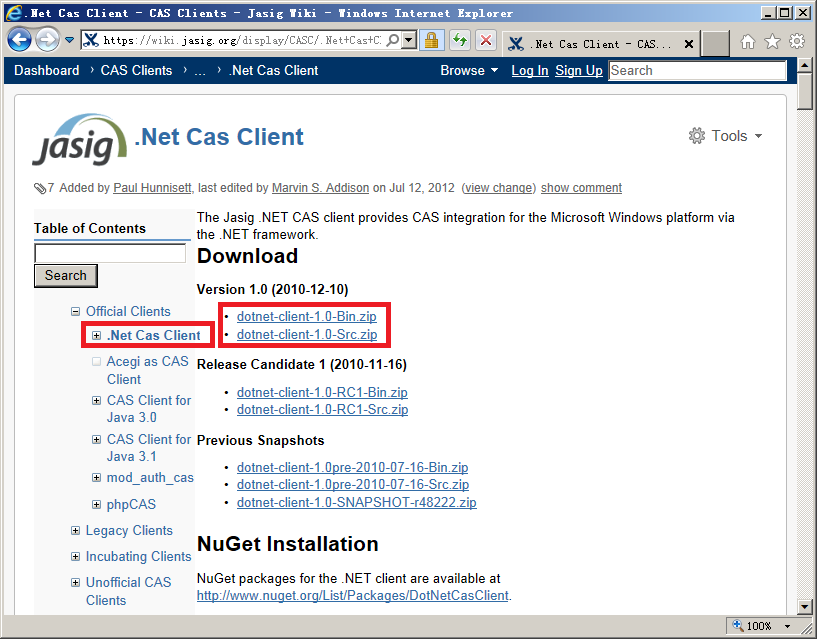The image size is (817, 639).
Task: Download dotnet-client-1.0-Src.zip
Action: coord(307,335)
